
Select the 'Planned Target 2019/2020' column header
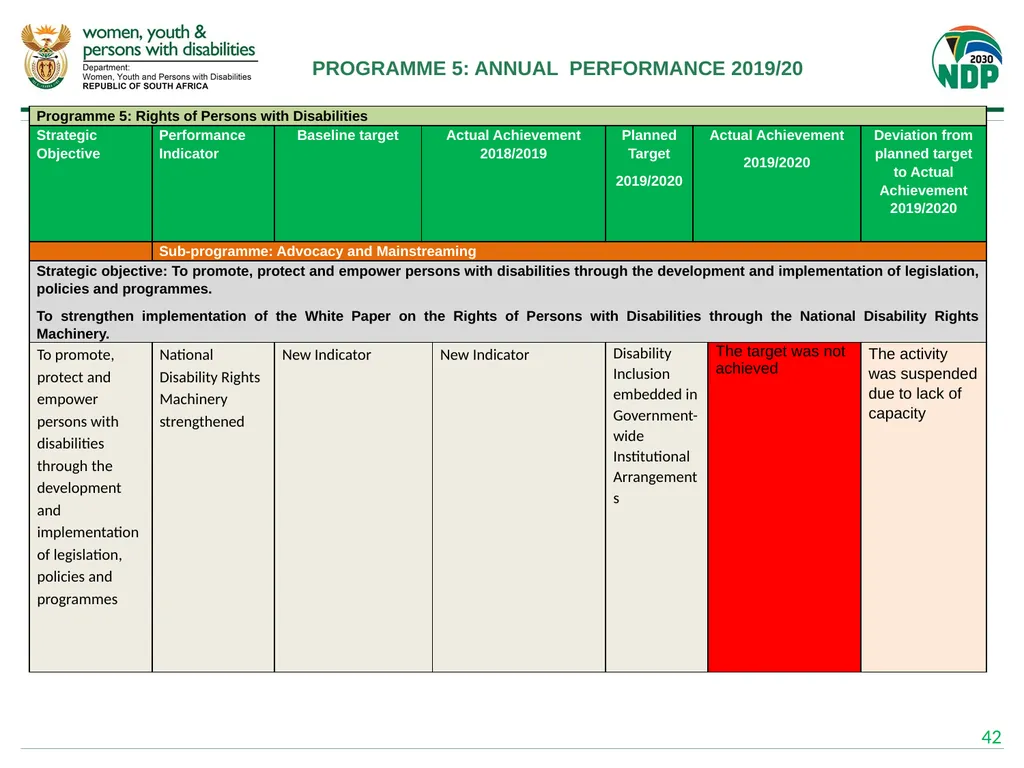(x=649, y=184)
